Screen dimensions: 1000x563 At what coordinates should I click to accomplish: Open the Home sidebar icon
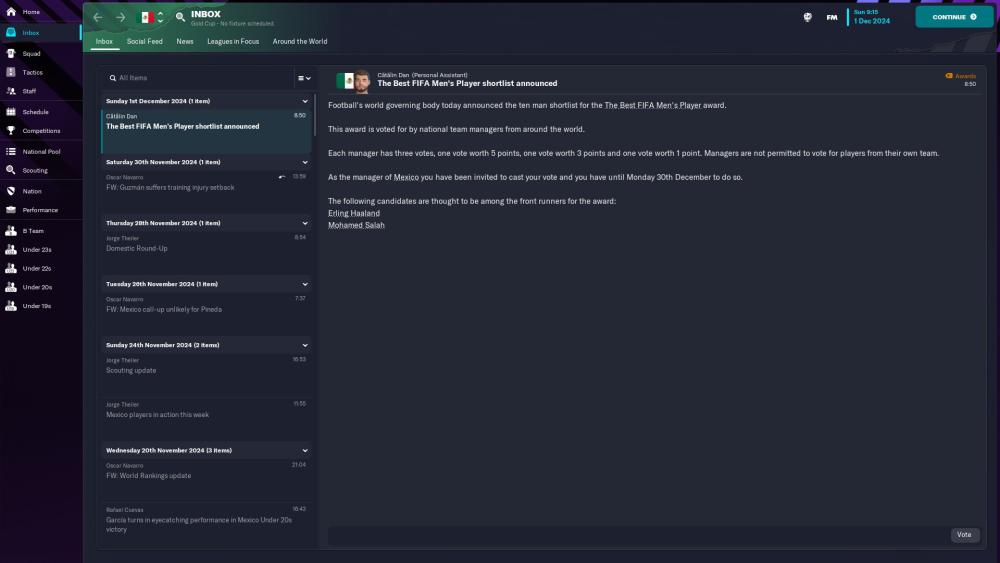click(x=11, y=11)
